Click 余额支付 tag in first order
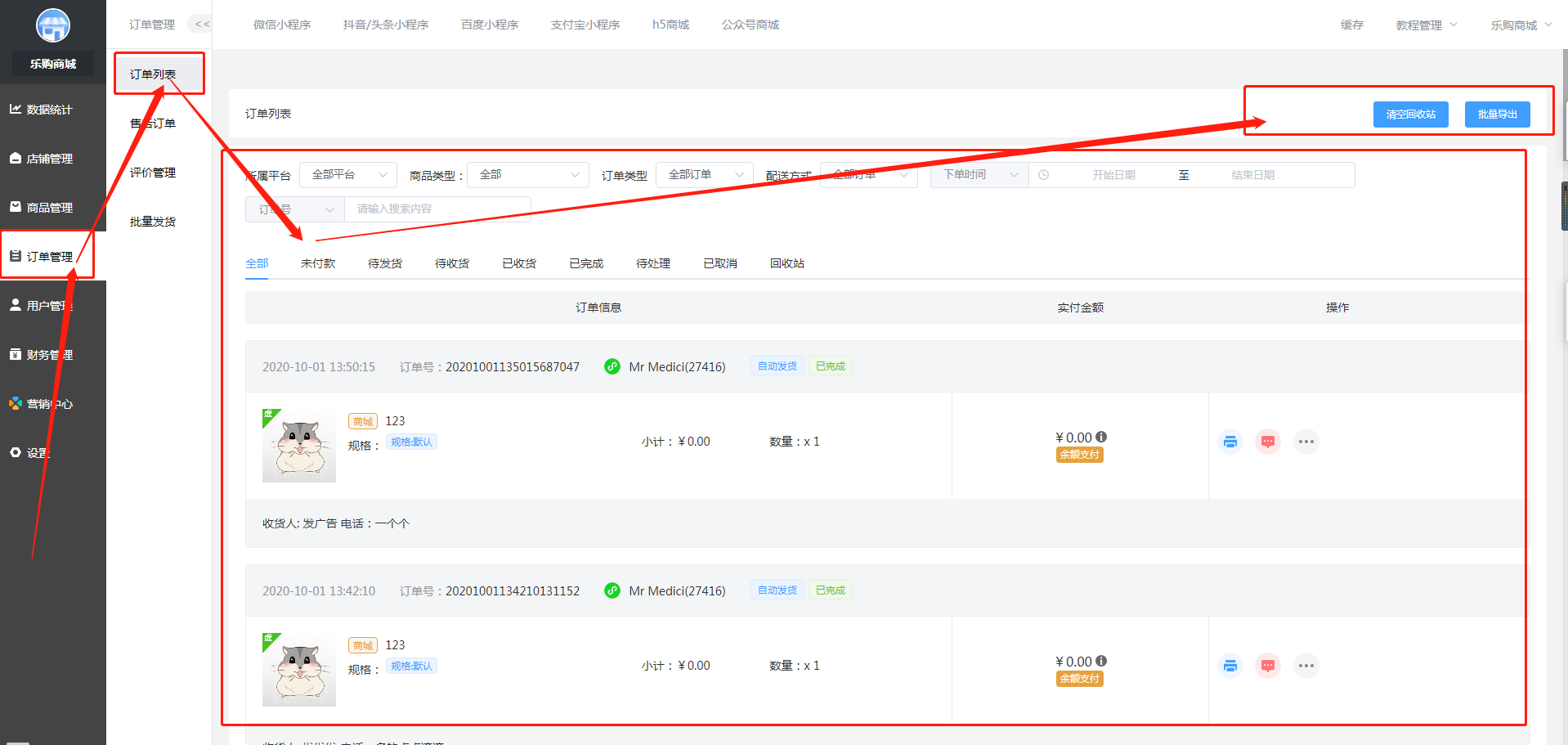The height and width of the screenshot is (745, 1568). [x=1080, y=455]
